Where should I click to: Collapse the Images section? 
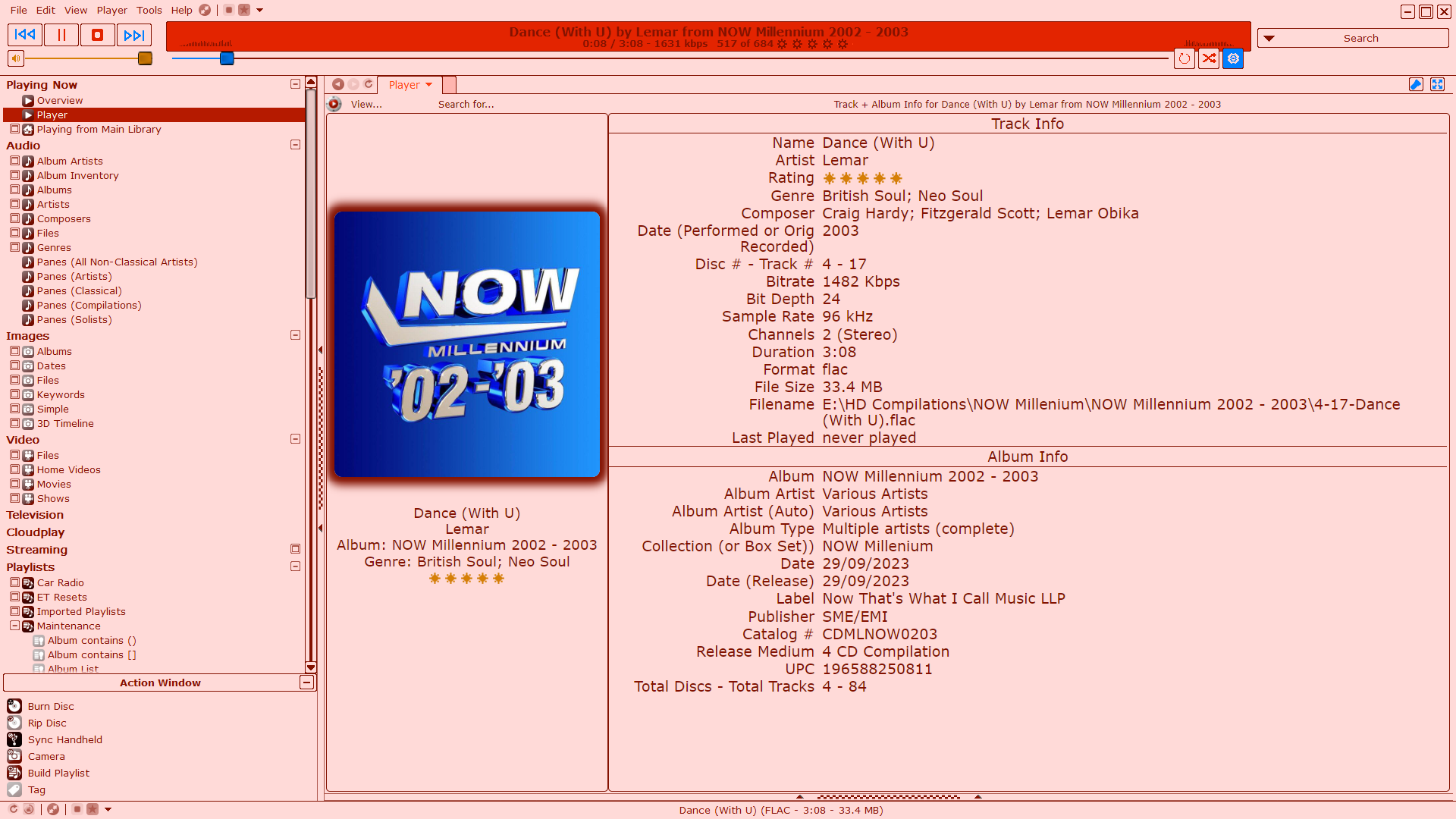tap(295, 335)
